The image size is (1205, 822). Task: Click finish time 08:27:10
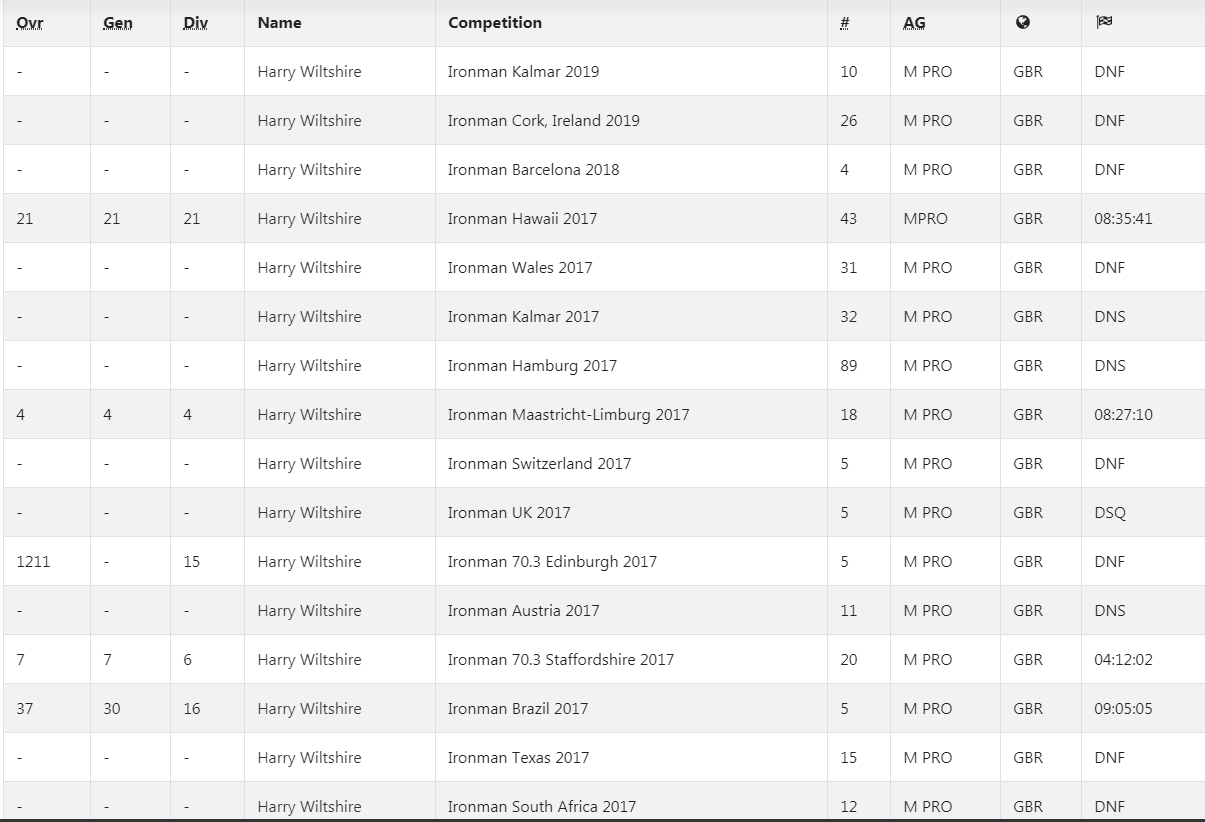[x=1123, y=415]
